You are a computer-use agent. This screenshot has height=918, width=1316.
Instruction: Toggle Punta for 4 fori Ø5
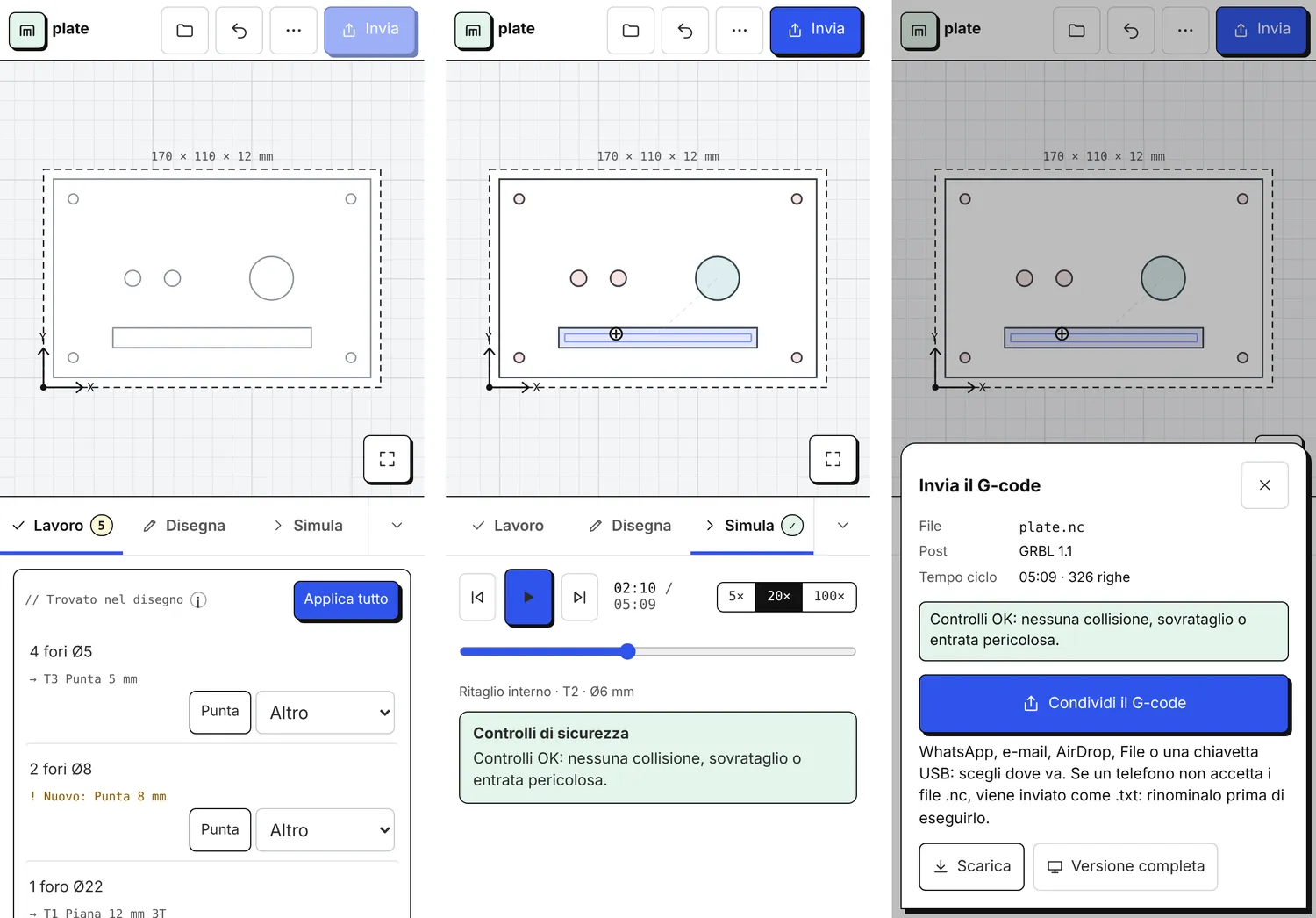coord(220,712)
